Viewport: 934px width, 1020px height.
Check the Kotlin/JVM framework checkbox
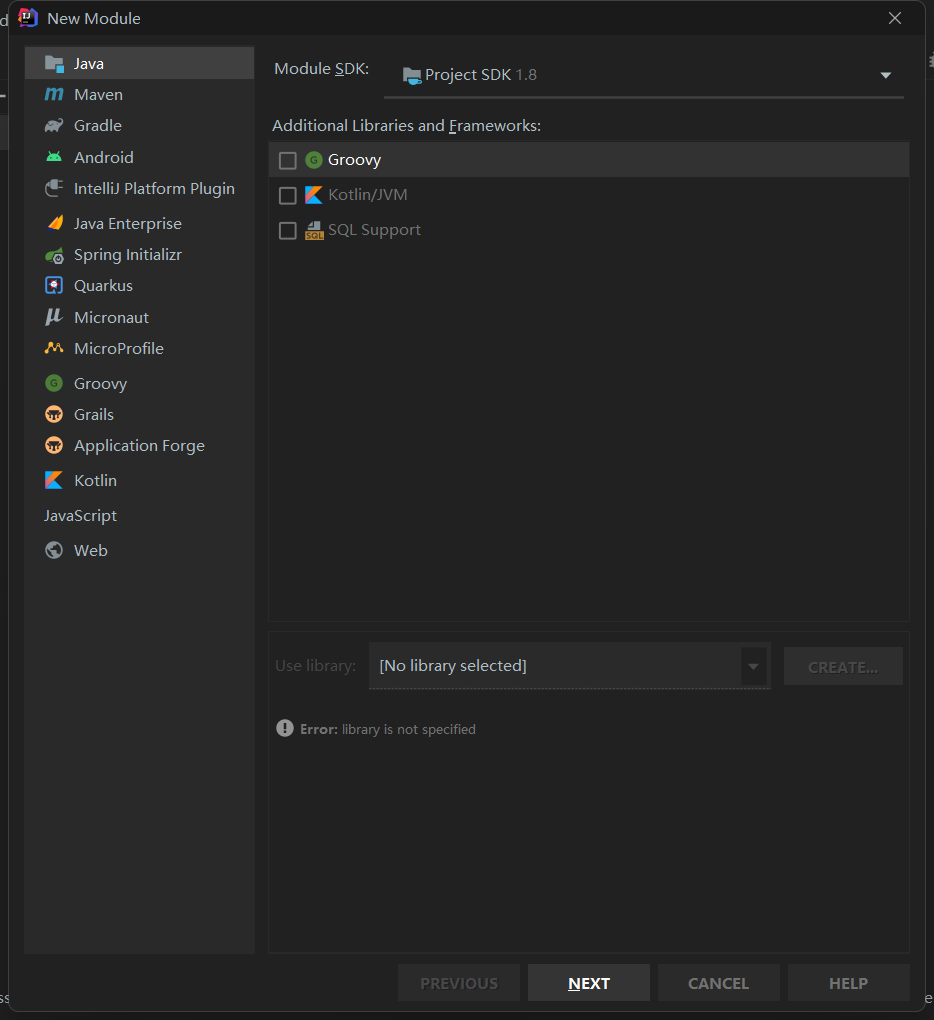pyautogui.click(x=288, y=195)
